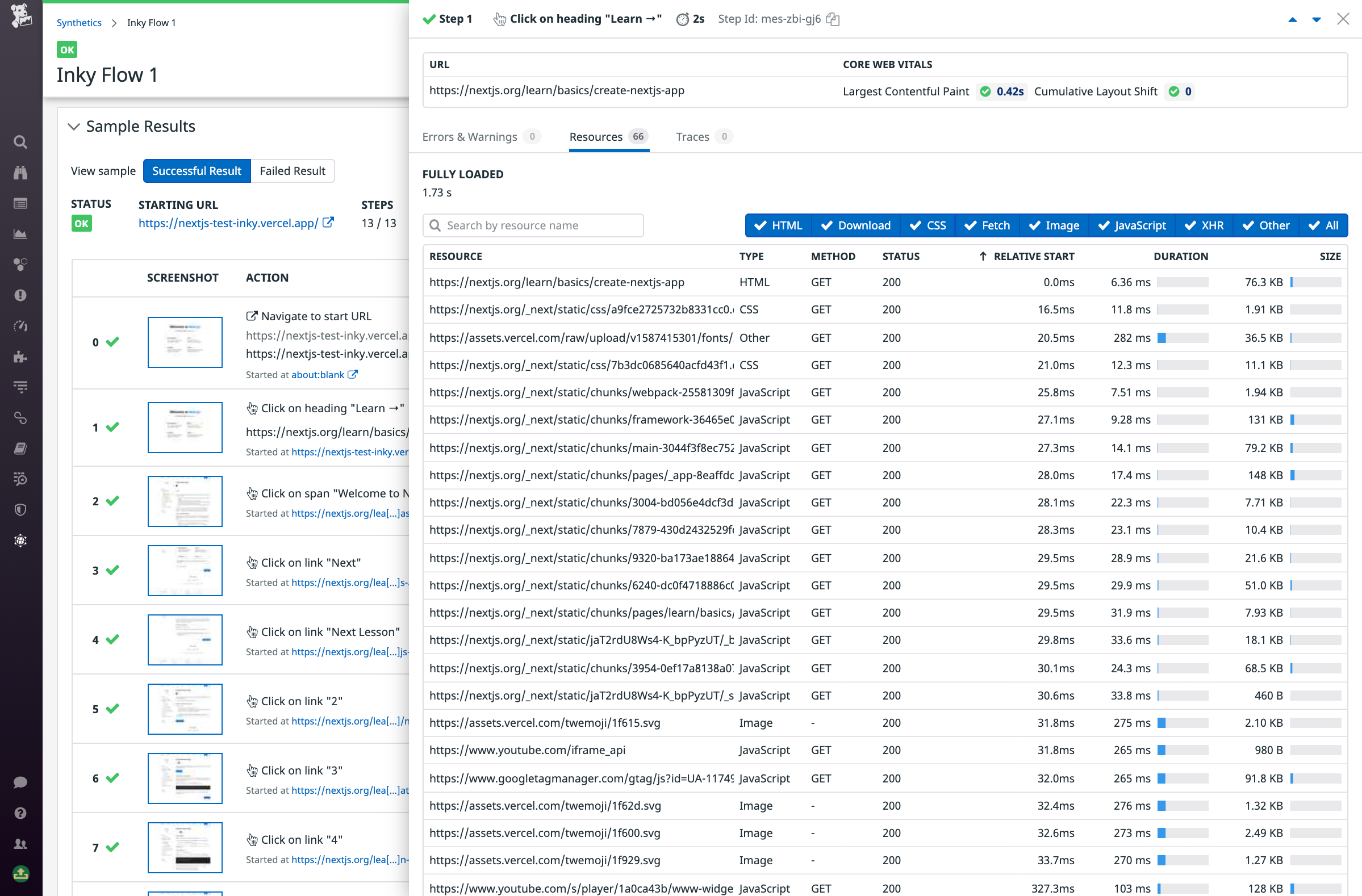The image size is (1362, 896).
Task: Open Notebooks from the sidebar
Action: pos(20,448)
